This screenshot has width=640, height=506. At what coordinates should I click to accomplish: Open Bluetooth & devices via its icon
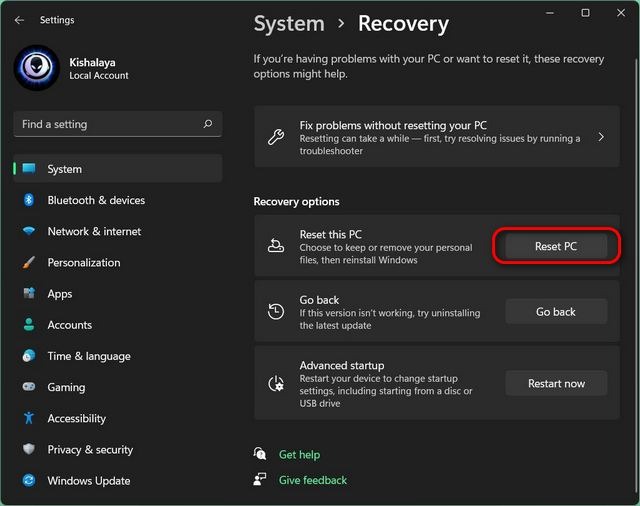[x=29, y=200]
